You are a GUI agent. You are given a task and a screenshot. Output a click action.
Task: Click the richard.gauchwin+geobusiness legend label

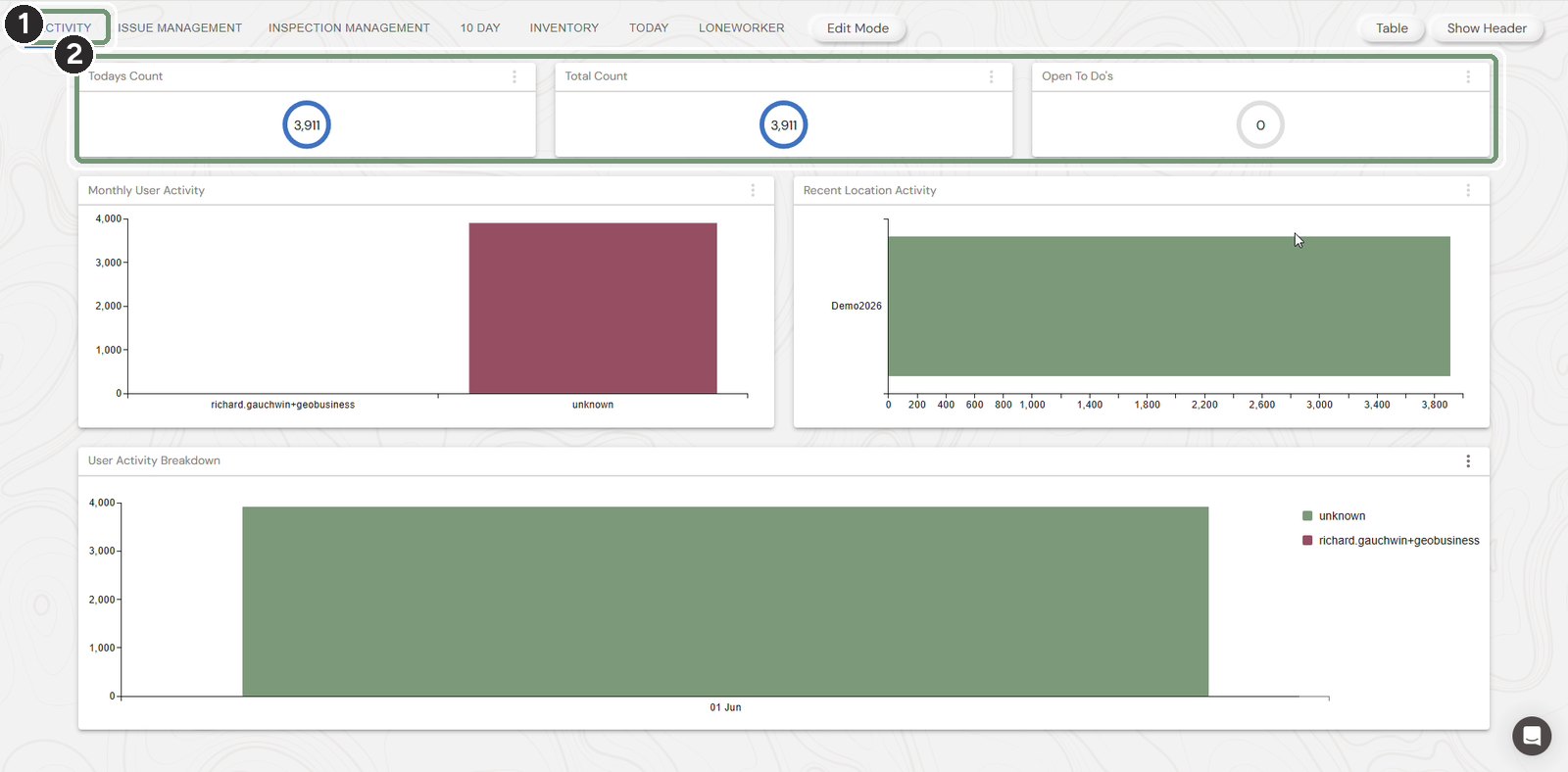tap(1399, 541)
